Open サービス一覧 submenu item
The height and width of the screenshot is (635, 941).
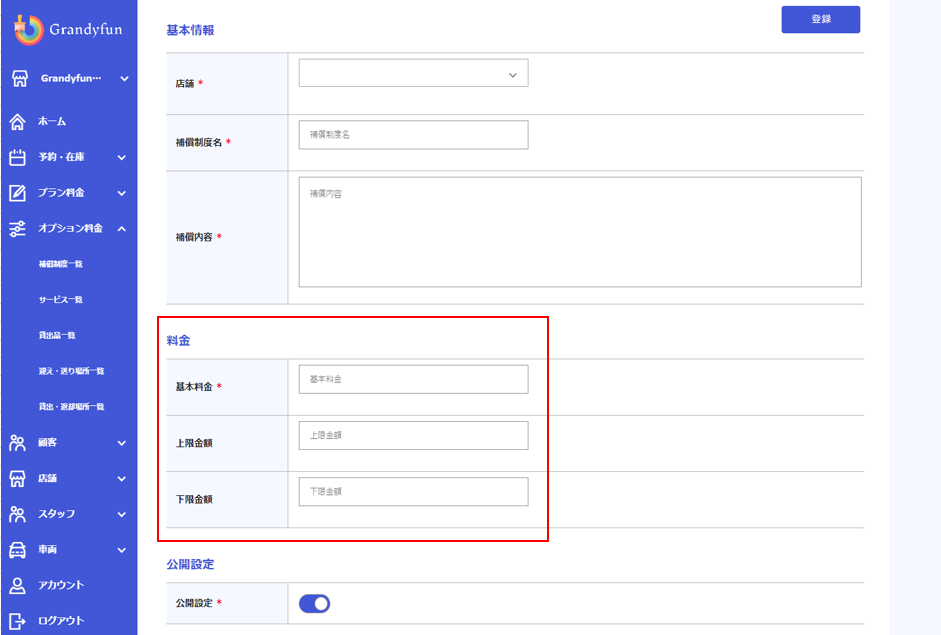click(61, 299)
